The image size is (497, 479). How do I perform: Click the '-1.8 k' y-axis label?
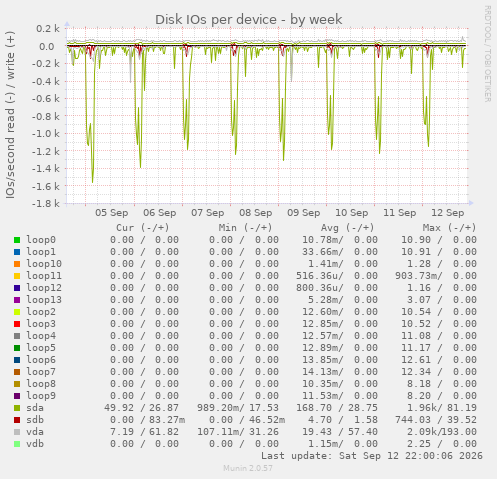click(46, 203)
